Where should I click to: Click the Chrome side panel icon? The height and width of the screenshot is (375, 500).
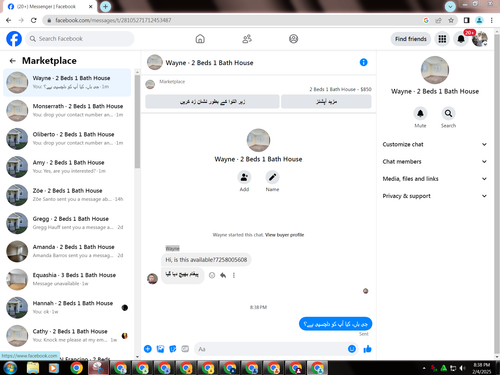coord(466,20)
